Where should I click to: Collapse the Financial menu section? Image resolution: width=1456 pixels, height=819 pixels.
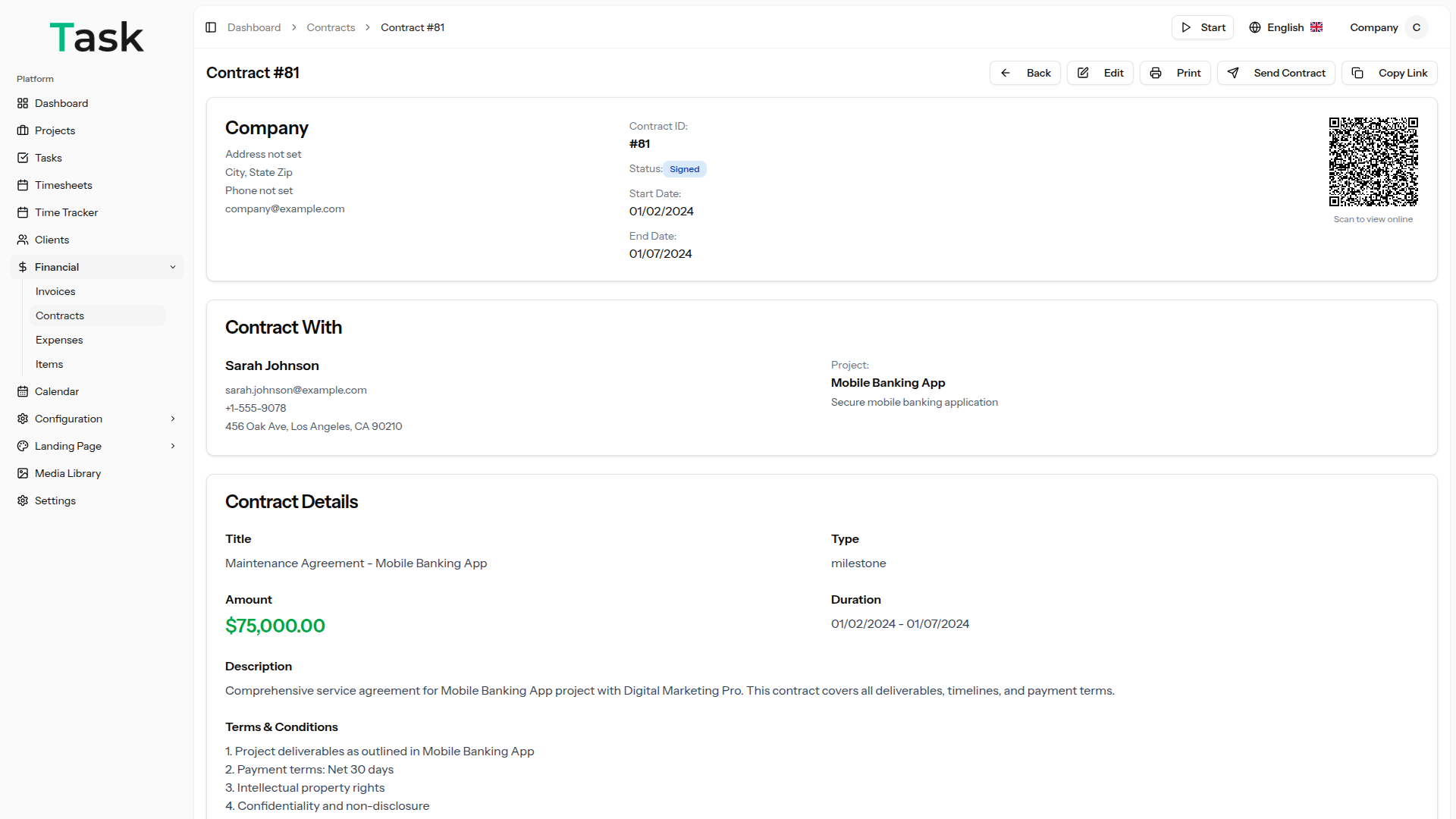coord(173,267)
